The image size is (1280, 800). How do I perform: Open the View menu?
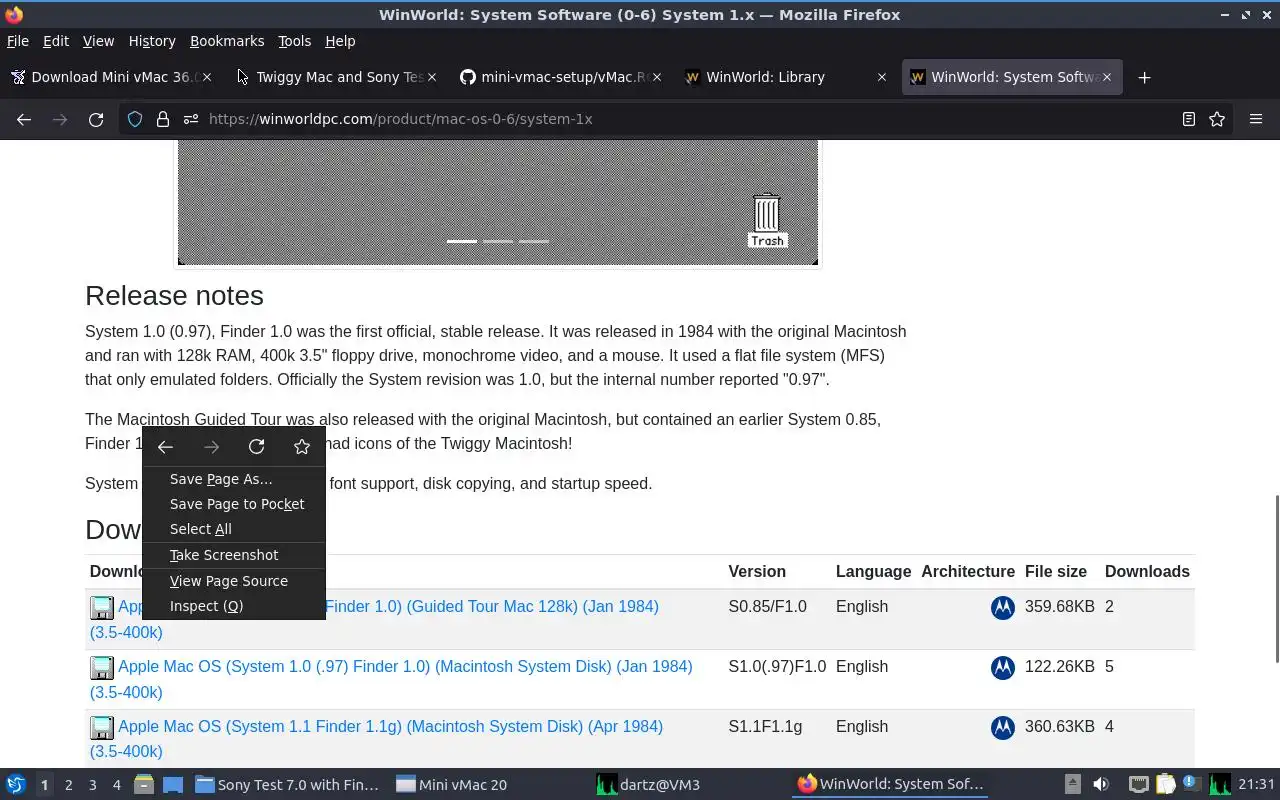[98, 41]
